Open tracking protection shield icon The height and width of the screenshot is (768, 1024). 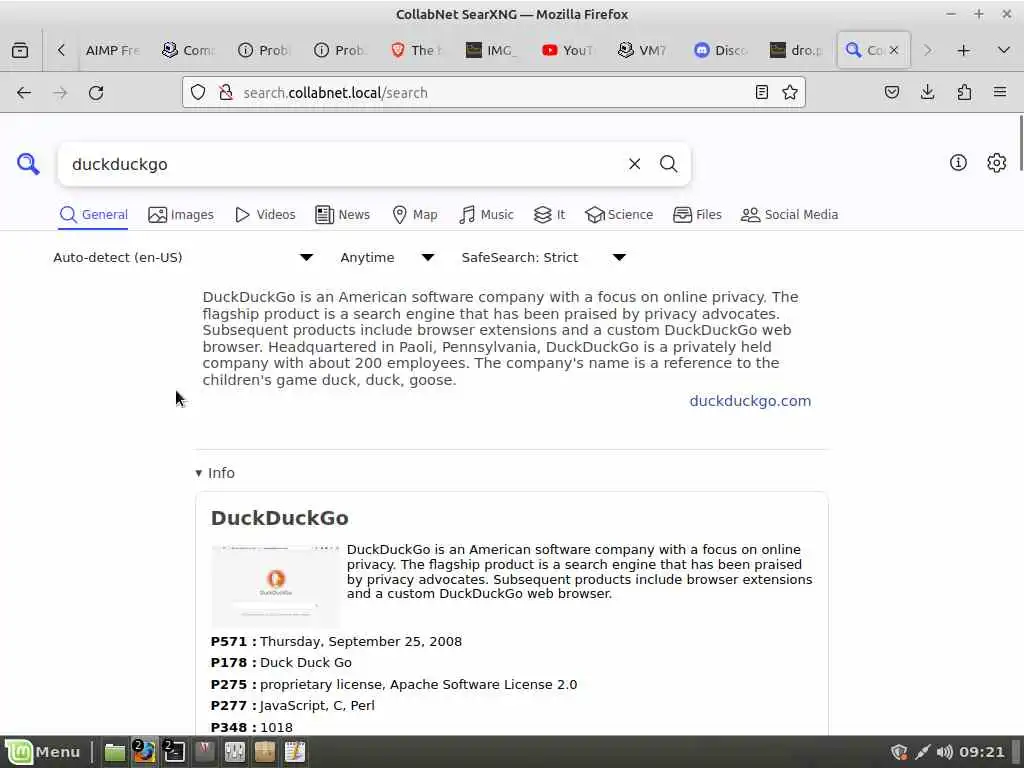[198, 93]
